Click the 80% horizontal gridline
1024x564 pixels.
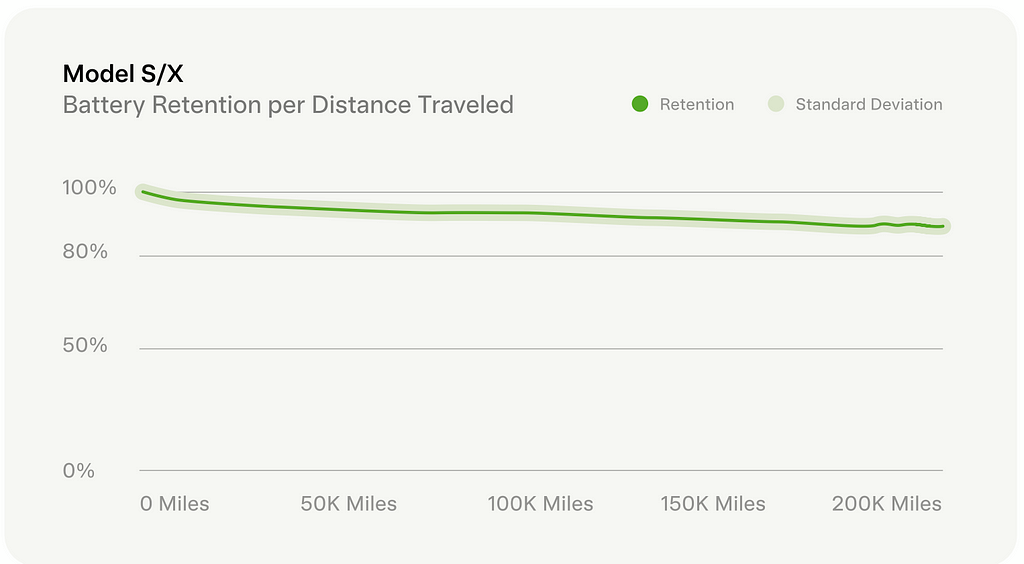coord(540,256)
